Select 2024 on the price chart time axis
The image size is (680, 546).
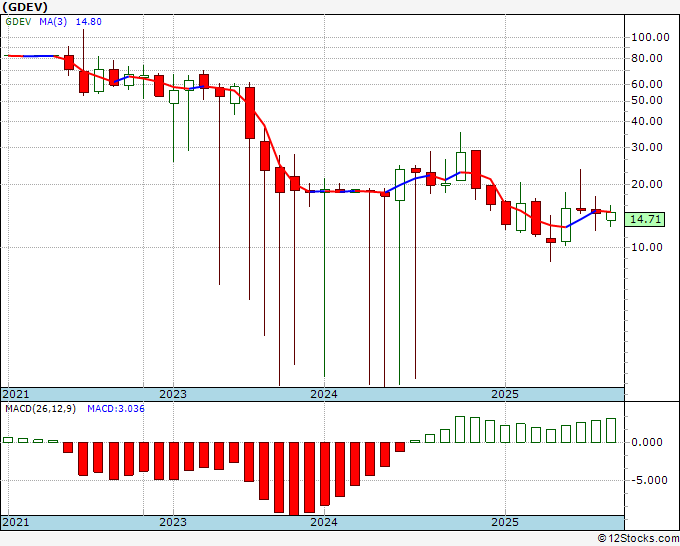tap(324, 394)
